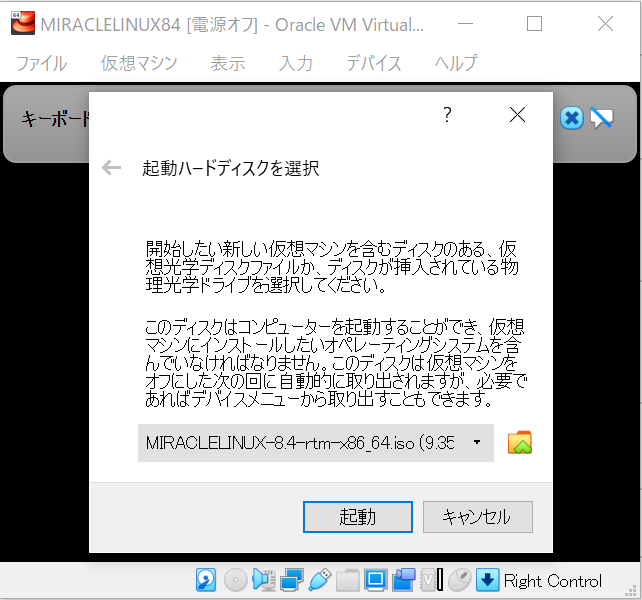Image resolution: width=642 pixels, height=600 pixels.
Task: Go back using the wizard arrow
Action: (x=111, y=168)
